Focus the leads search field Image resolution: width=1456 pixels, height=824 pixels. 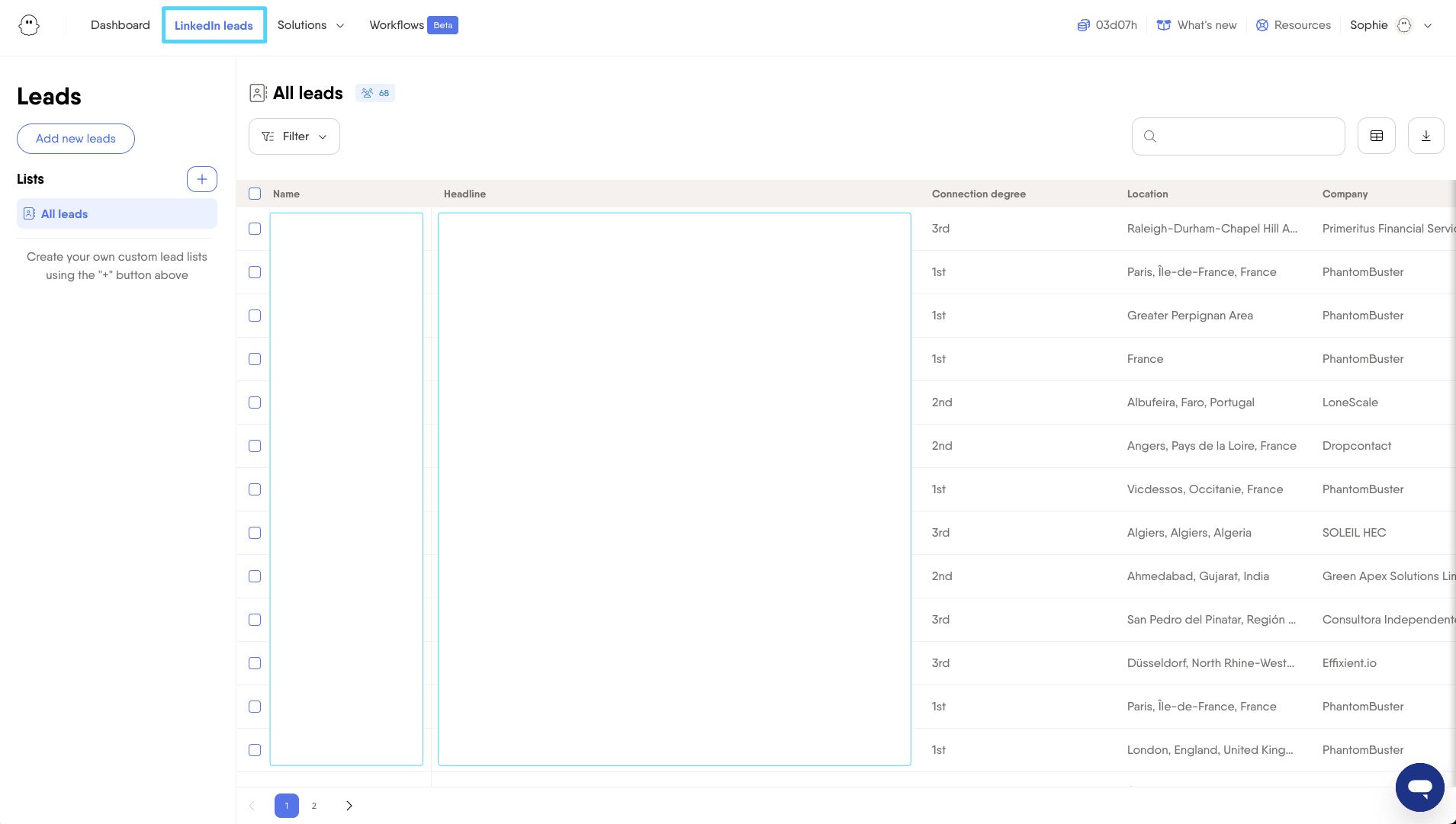(1238, 136)
